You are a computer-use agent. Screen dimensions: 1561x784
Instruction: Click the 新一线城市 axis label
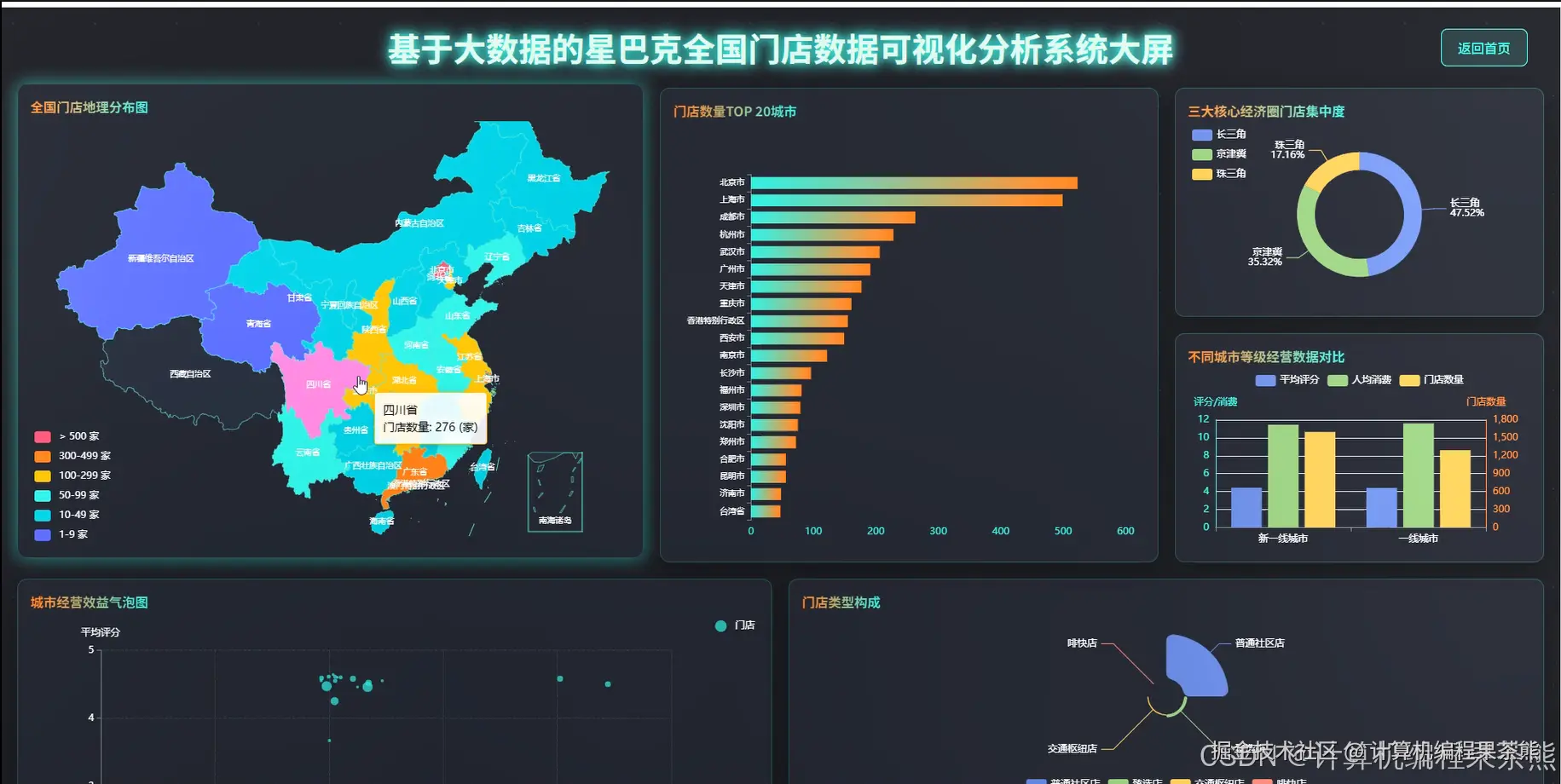click(x=1283, y=539)
